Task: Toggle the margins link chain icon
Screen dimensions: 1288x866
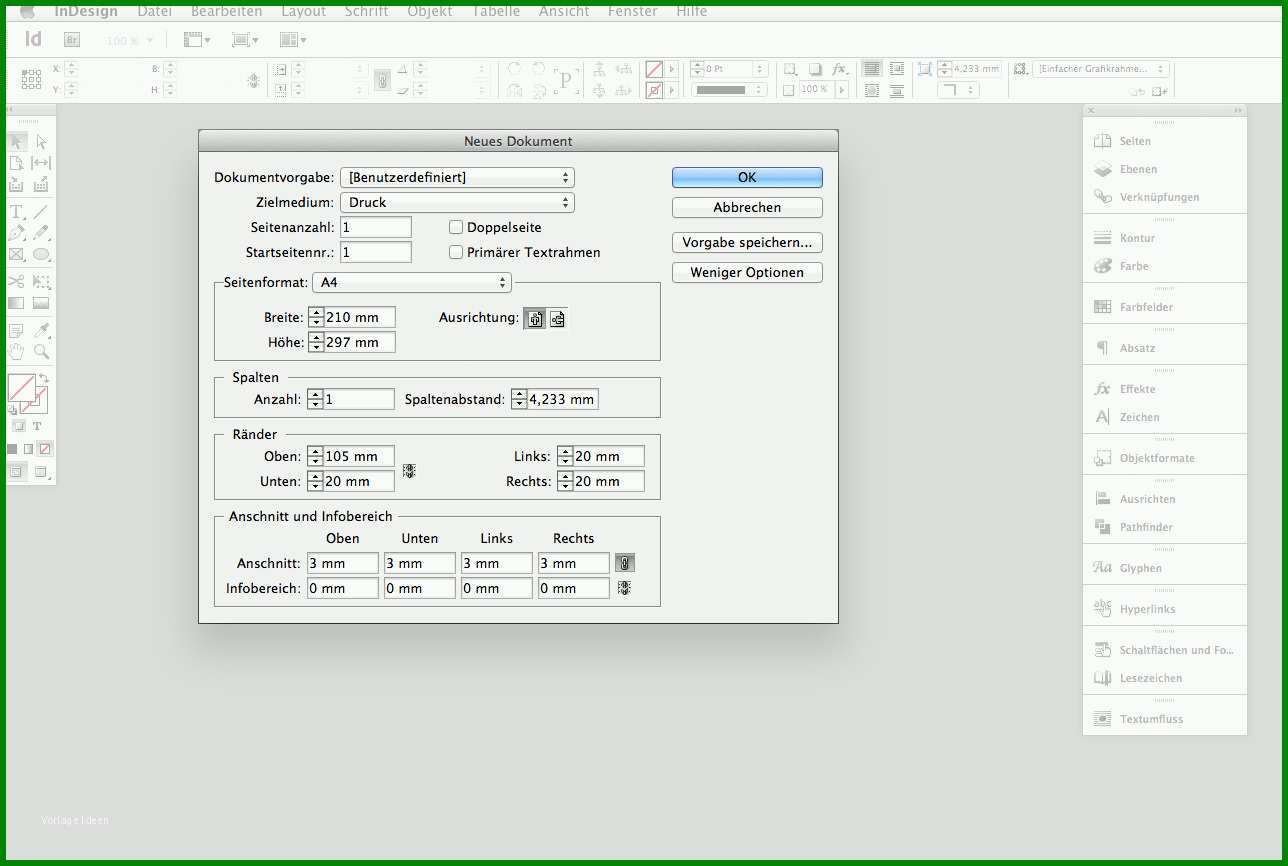Action: tap(408, 470)
